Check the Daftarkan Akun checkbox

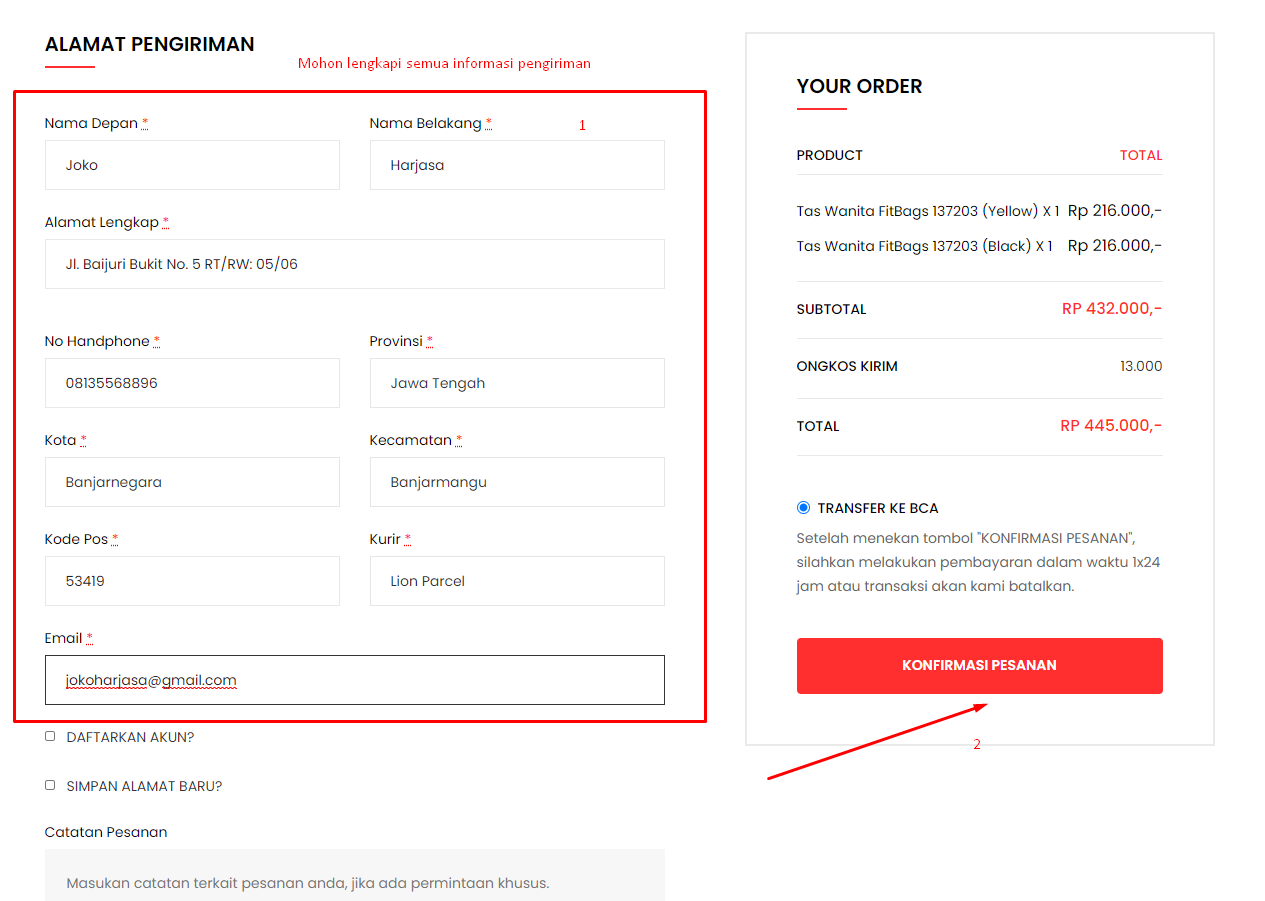(50, 736)
